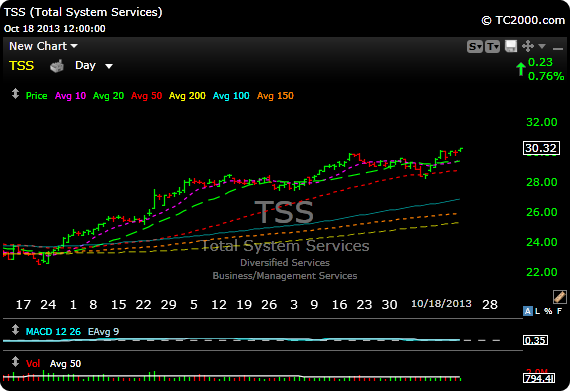The height and width of the screenshot is (391, 570).
Task: Select the Avg 20 legend label
Action: pyautogui.click(x=108, y=96)
